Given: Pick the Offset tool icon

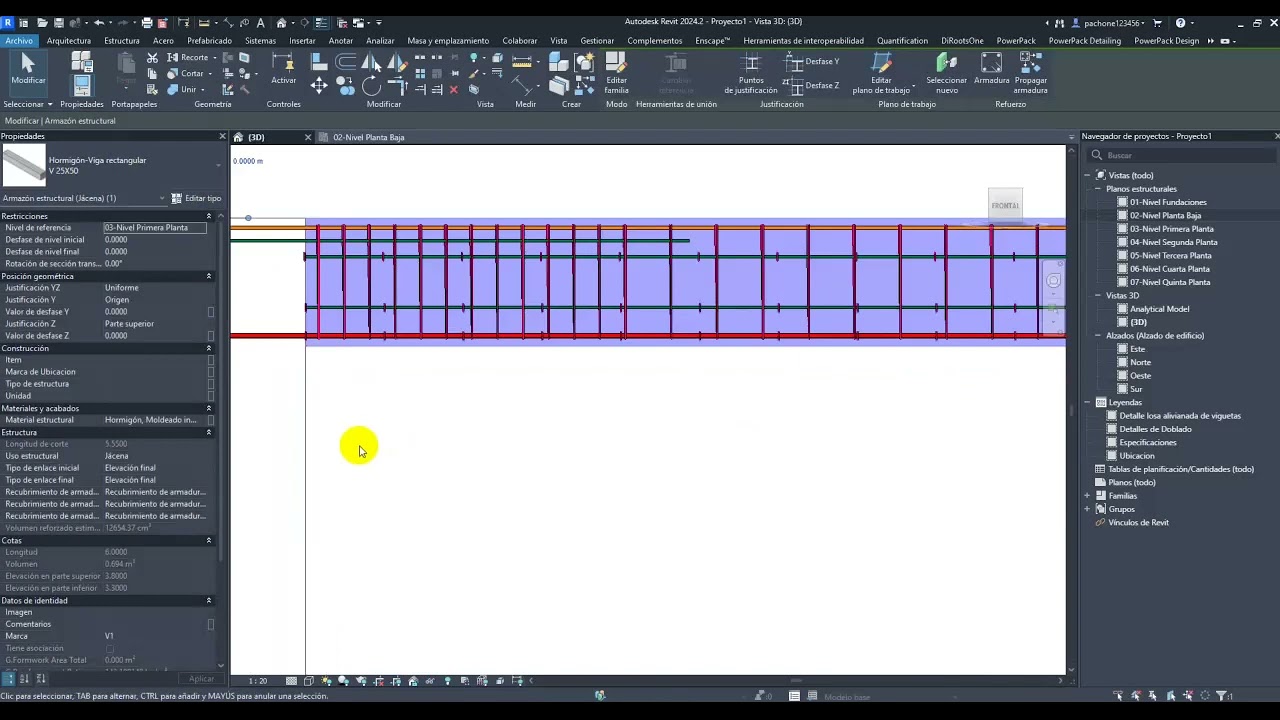Looking at the screenshot, I should pyautogui.click(x=346, y=63).
